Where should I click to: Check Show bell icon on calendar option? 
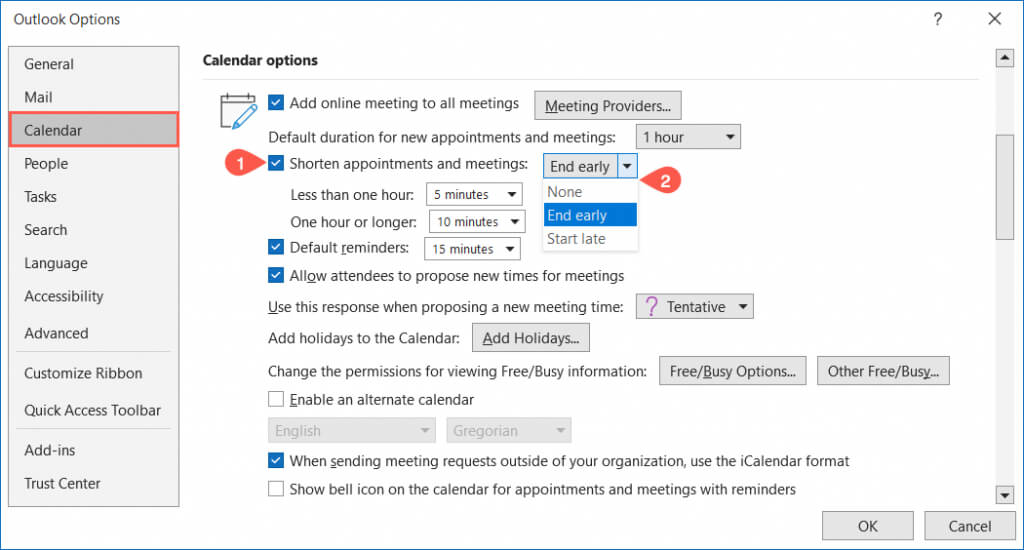point(277,490)
